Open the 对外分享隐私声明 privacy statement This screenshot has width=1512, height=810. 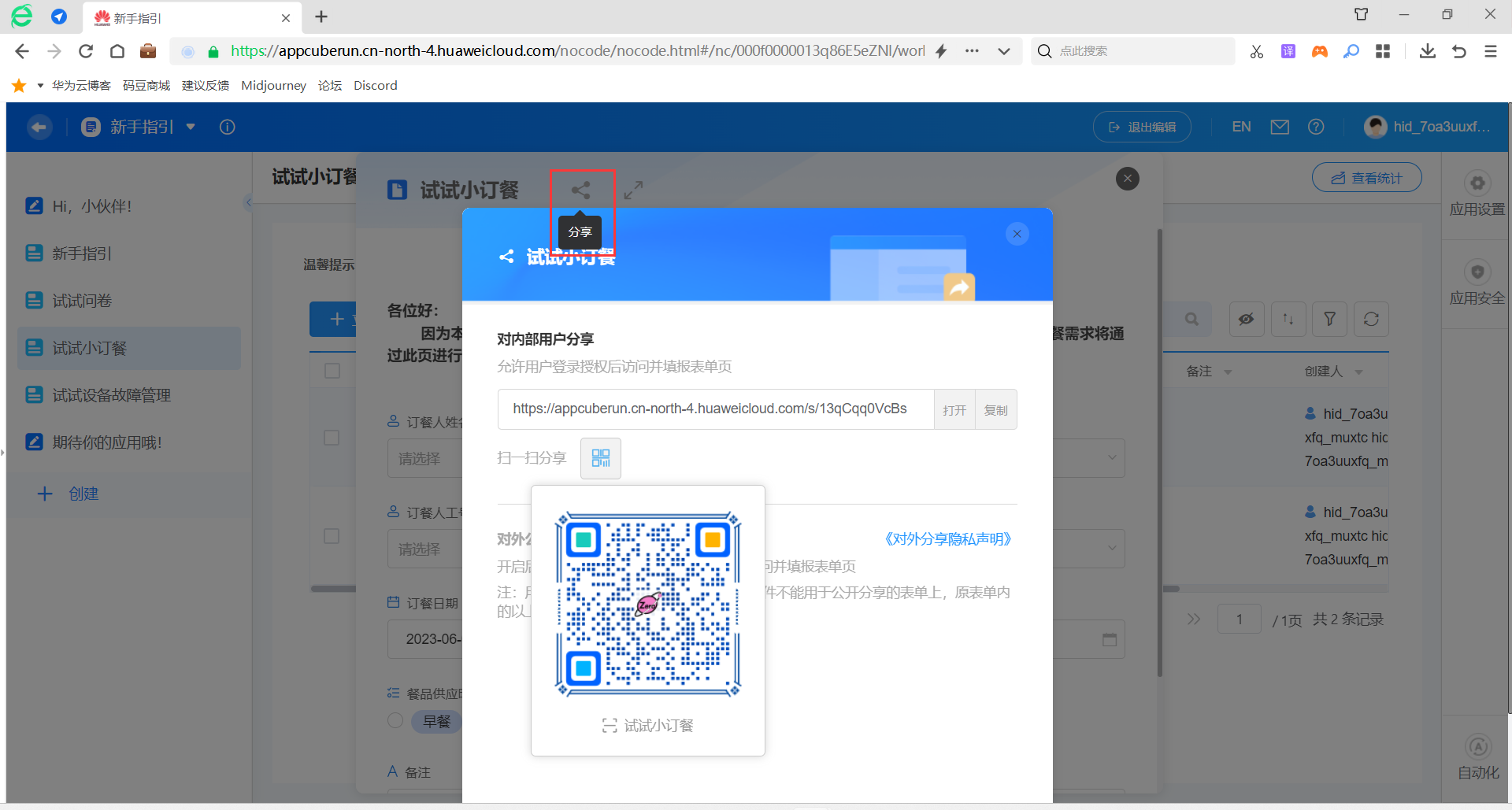tap(947, 539)
